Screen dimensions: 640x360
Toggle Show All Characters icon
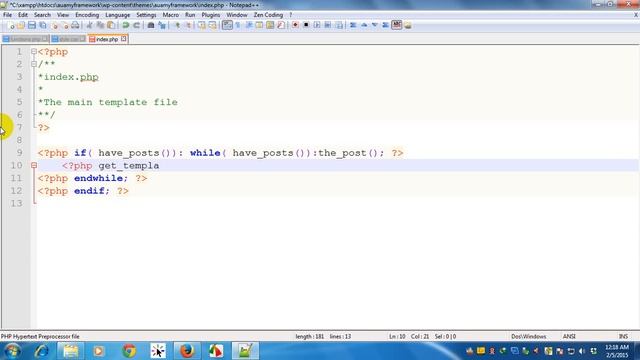point(238,25)
